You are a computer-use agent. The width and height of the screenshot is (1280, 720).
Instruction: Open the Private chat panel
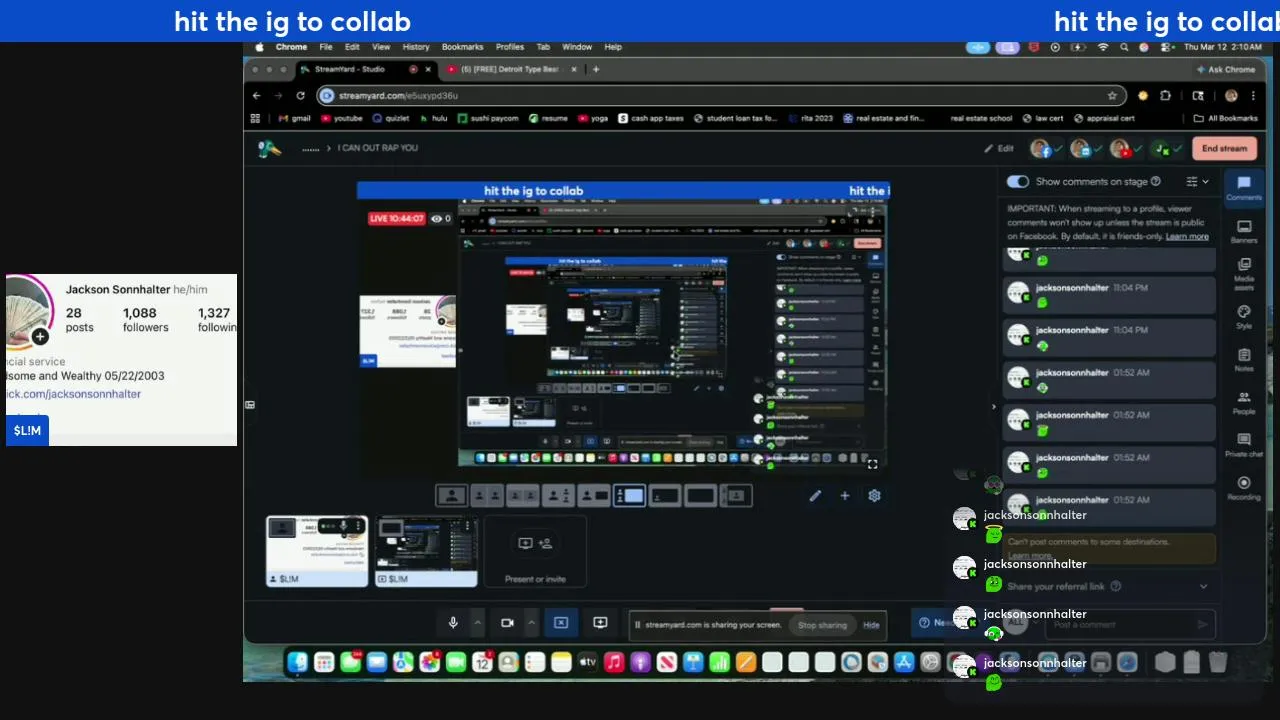click(1244, 445)
